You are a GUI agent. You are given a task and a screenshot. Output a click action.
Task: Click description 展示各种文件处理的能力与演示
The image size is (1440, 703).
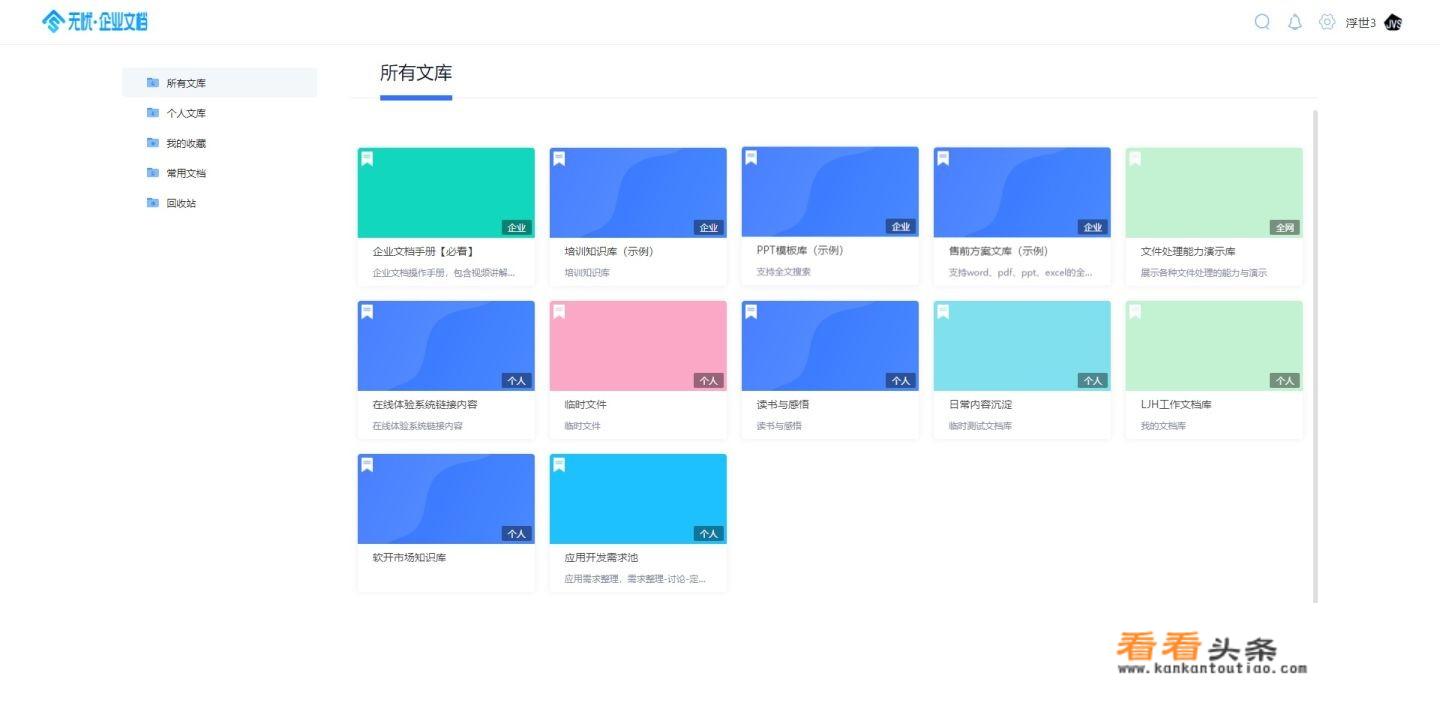(1204, 272)
